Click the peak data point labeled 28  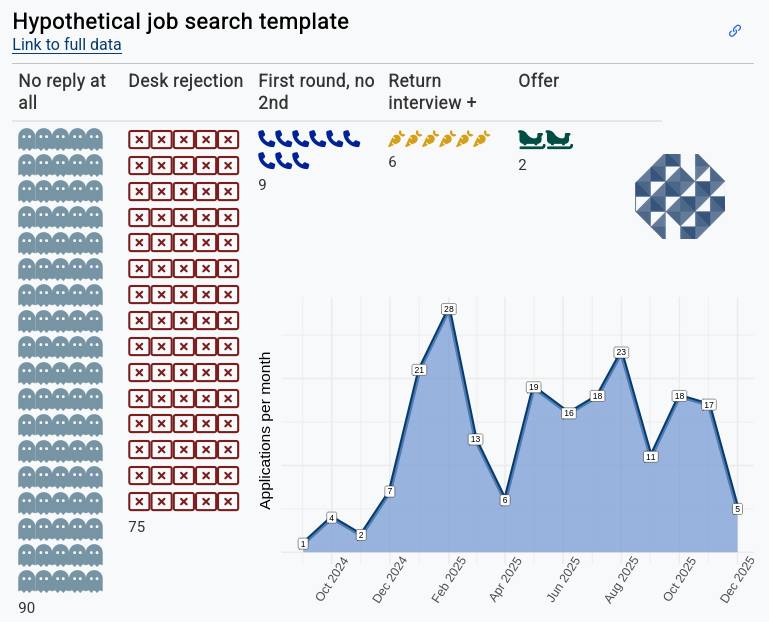[448, 309]
